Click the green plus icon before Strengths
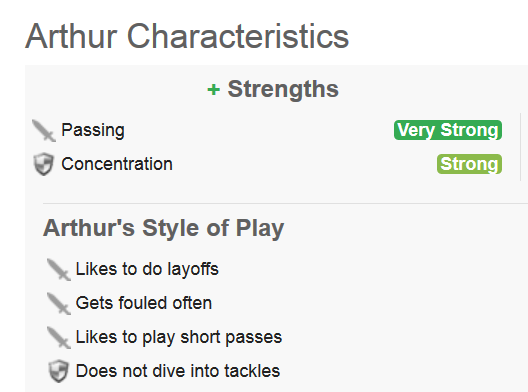This screenshot has width=528, height=392. [x=213, y=90]
